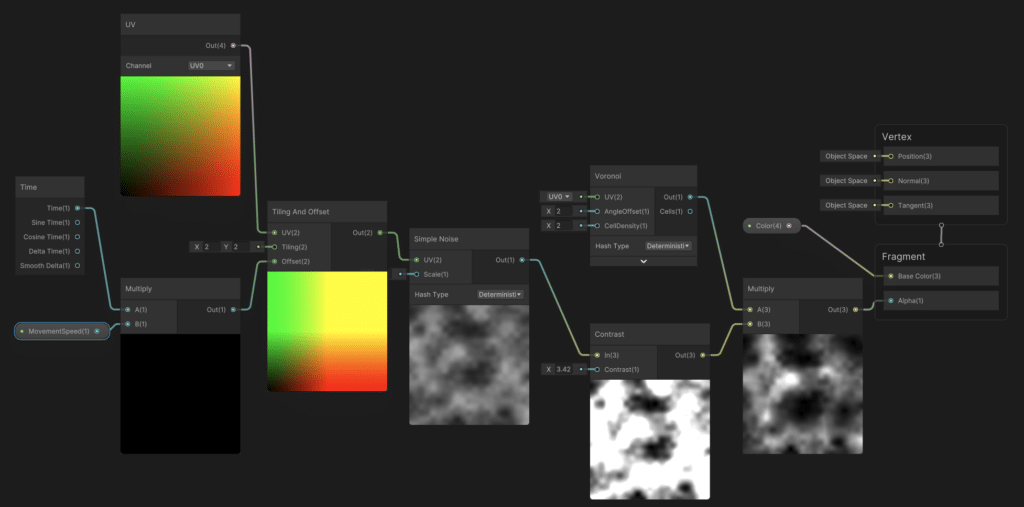The image size is (1024, 507).
Task: Open the Voronoi Hash Type dropdown
Action: (668, 245)
